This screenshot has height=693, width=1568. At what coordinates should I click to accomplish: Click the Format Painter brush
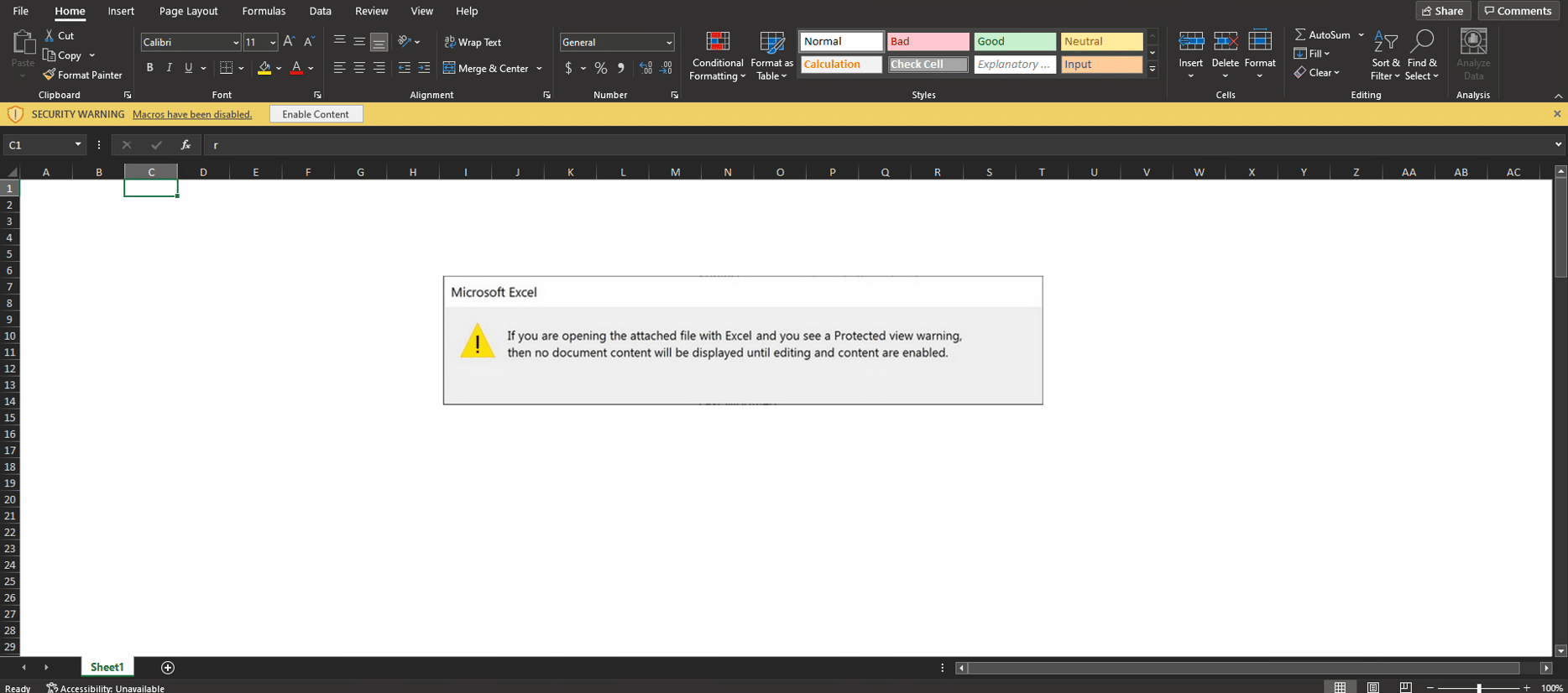[50, 75]
